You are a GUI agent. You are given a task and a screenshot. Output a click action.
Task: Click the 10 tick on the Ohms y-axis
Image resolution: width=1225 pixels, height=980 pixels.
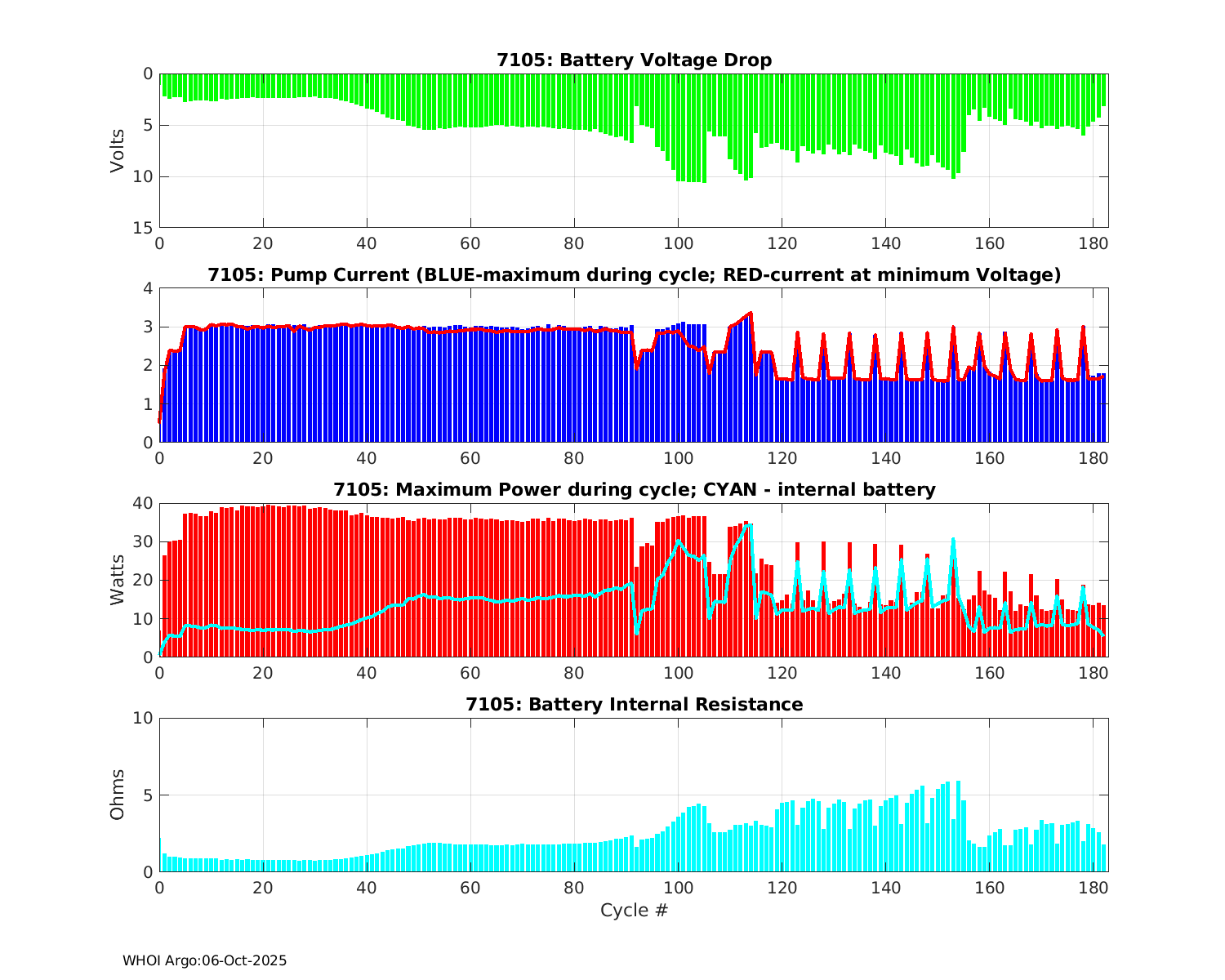coord(144,718)
